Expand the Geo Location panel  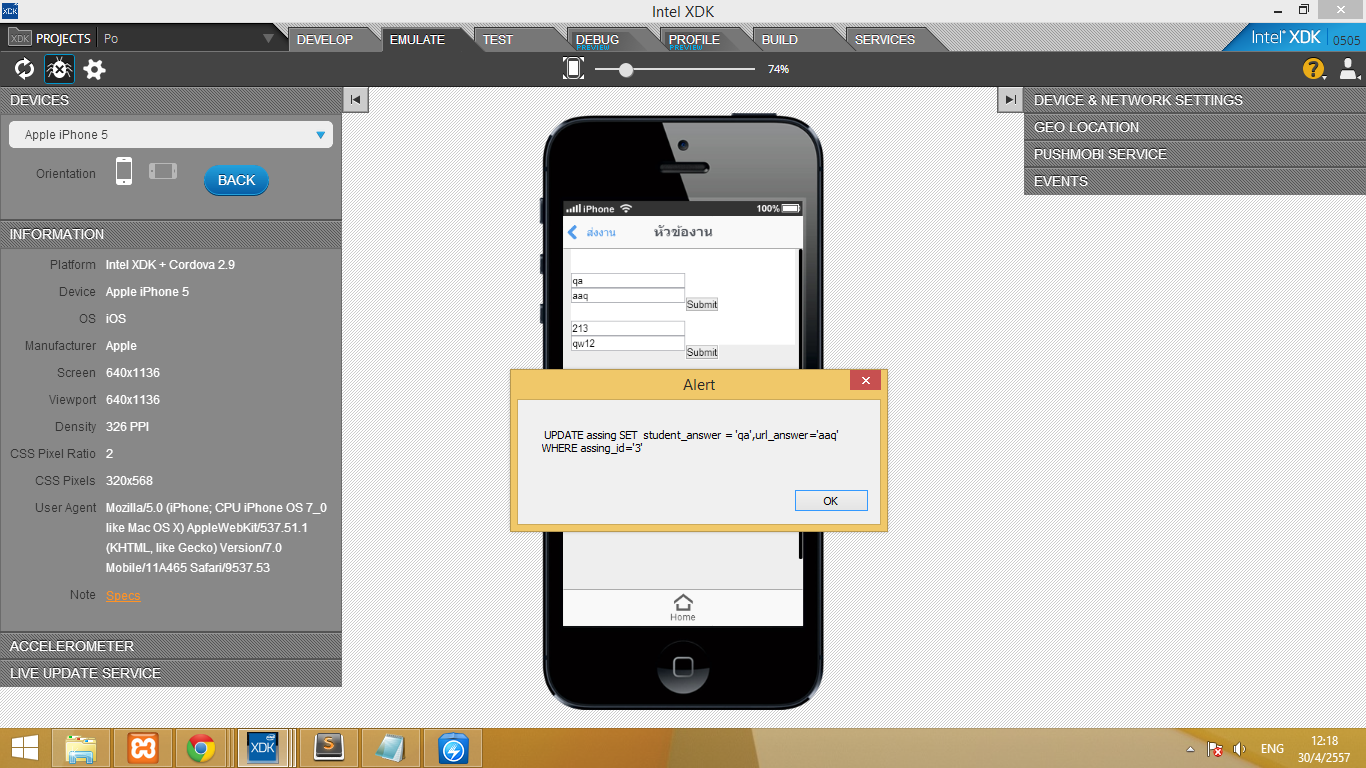click(1194, 127)
